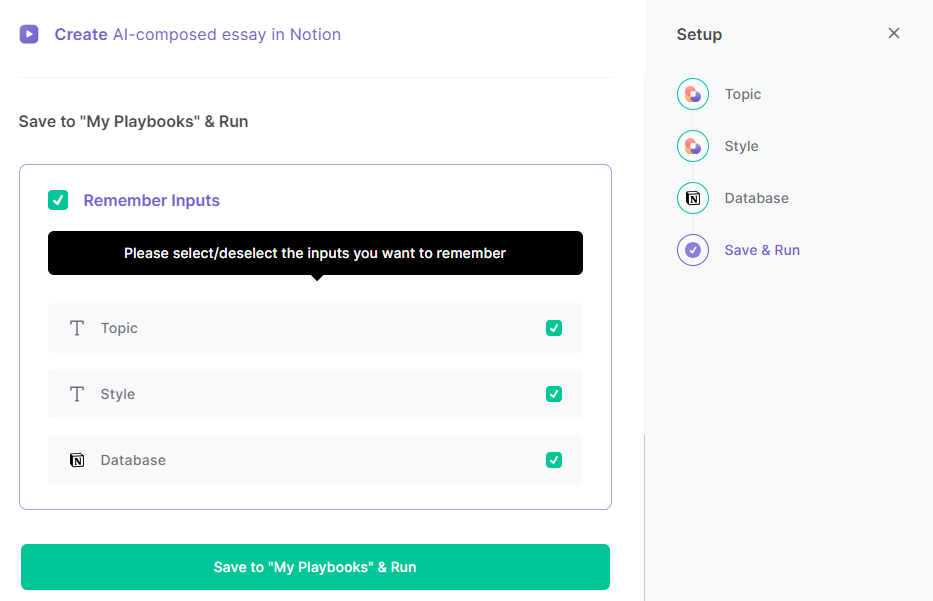933x601 pixels.
Task: Deselect the Topic input checkbox
Action: click(554, 327)
